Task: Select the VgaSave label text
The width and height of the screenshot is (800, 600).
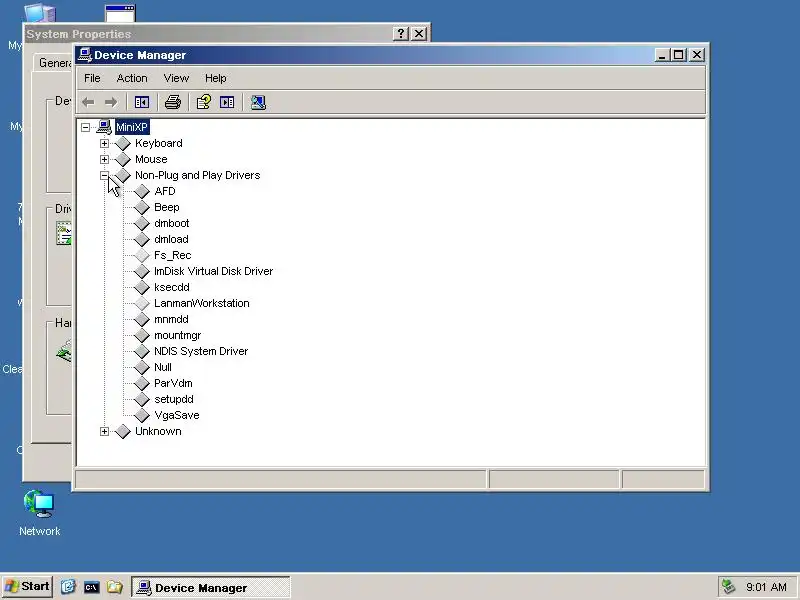Action: click(x=177, y=415)
